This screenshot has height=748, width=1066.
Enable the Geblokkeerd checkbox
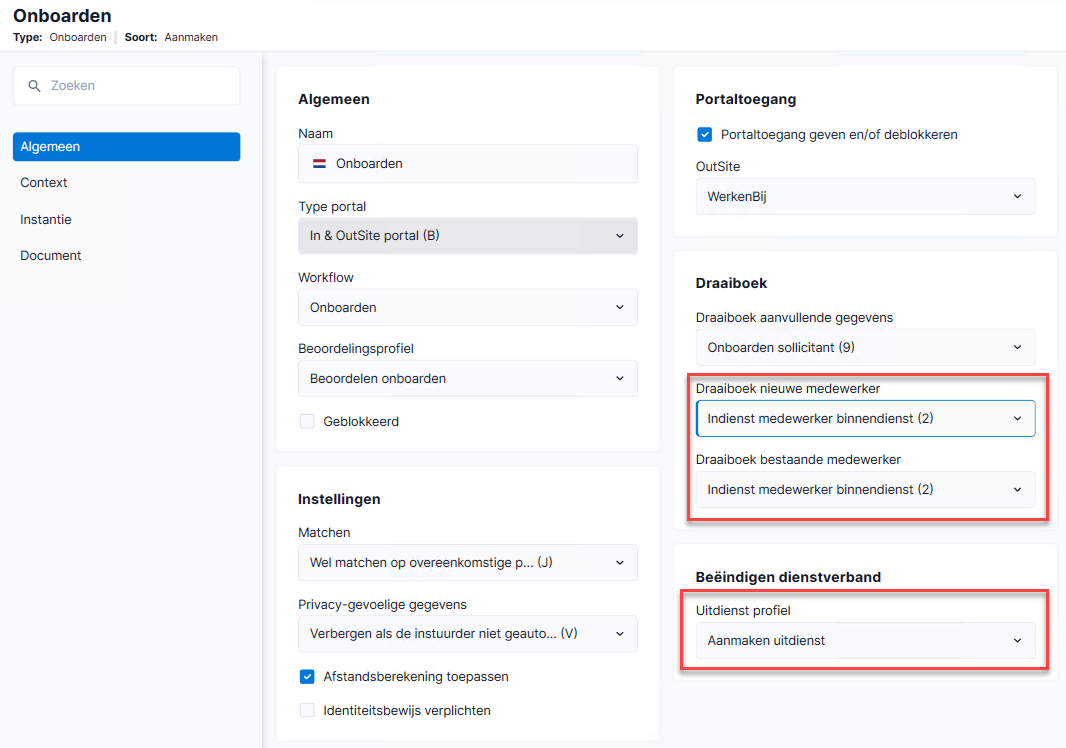click(x=307, y=422)
